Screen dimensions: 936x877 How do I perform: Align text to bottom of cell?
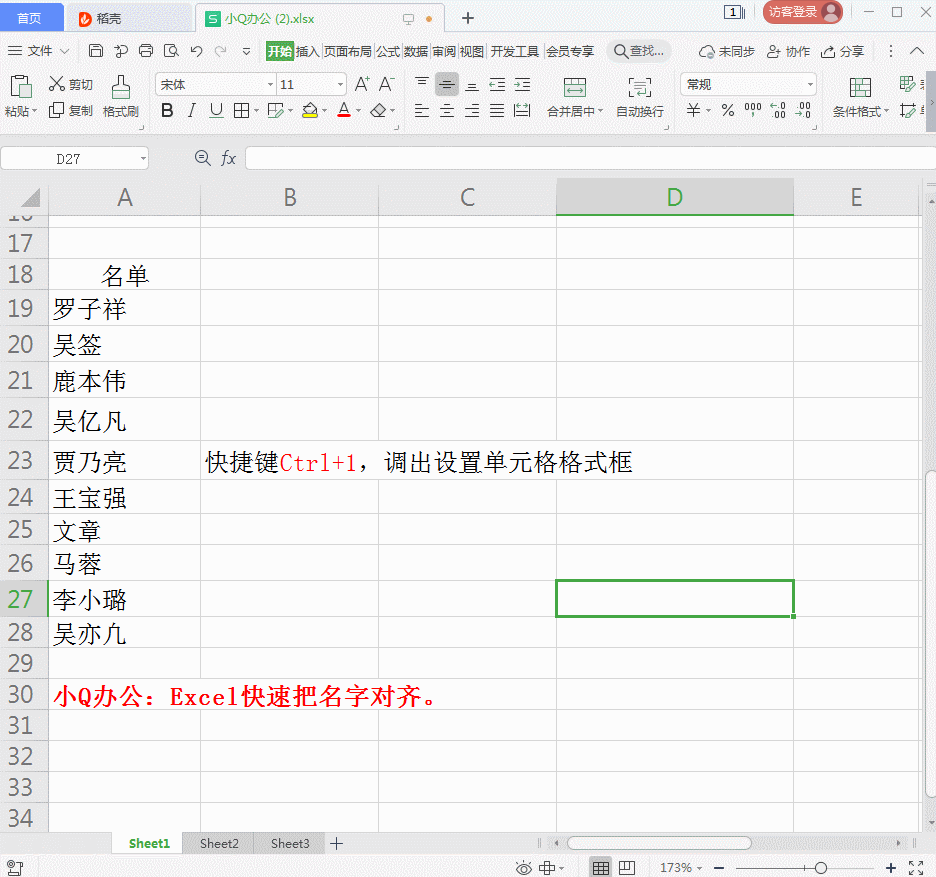pyautogui.click(x=472, y=84)
